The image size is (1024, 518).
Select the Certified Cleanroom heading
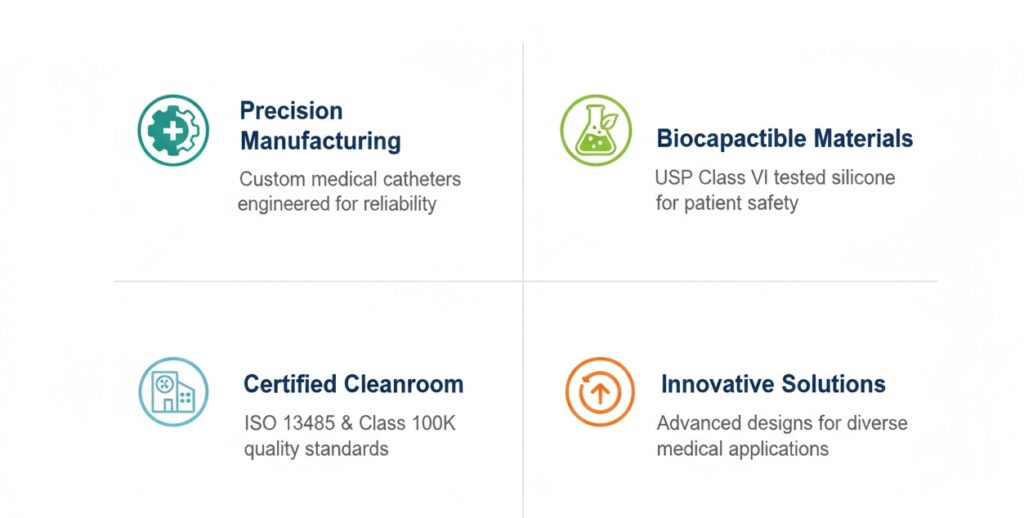(x=353, y=383)
